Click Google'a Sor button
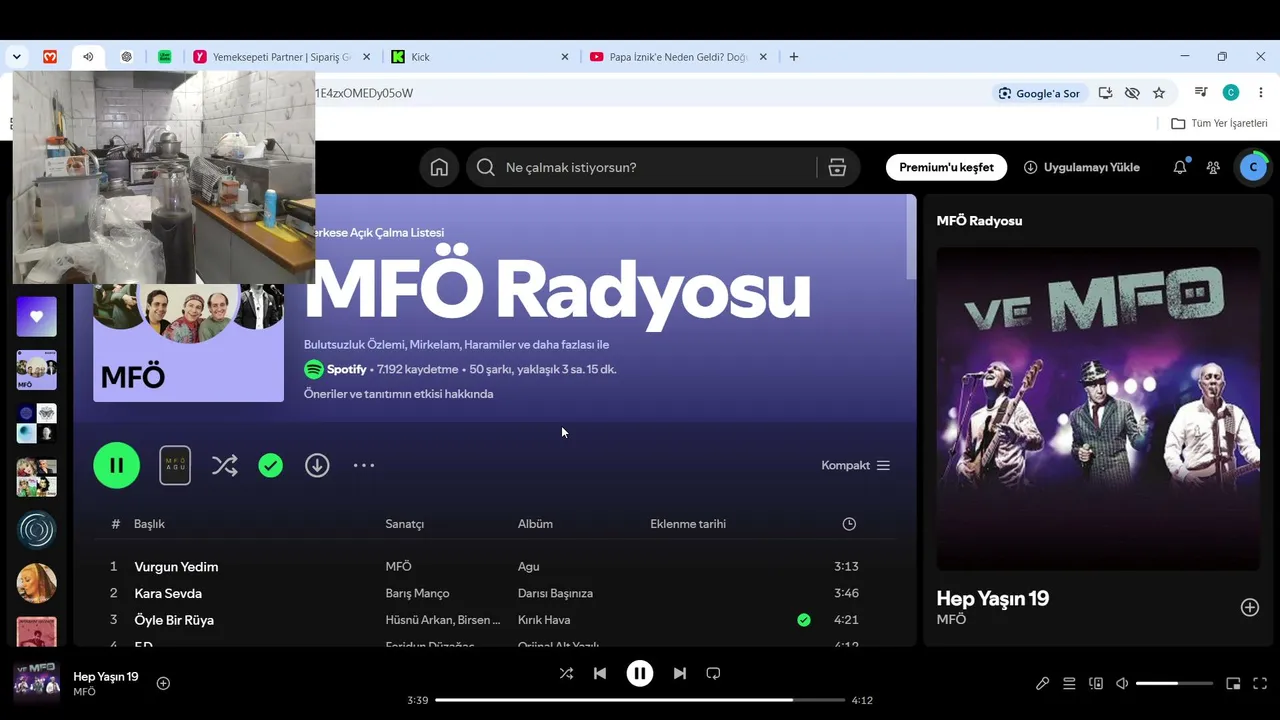 pos(1039,93)
